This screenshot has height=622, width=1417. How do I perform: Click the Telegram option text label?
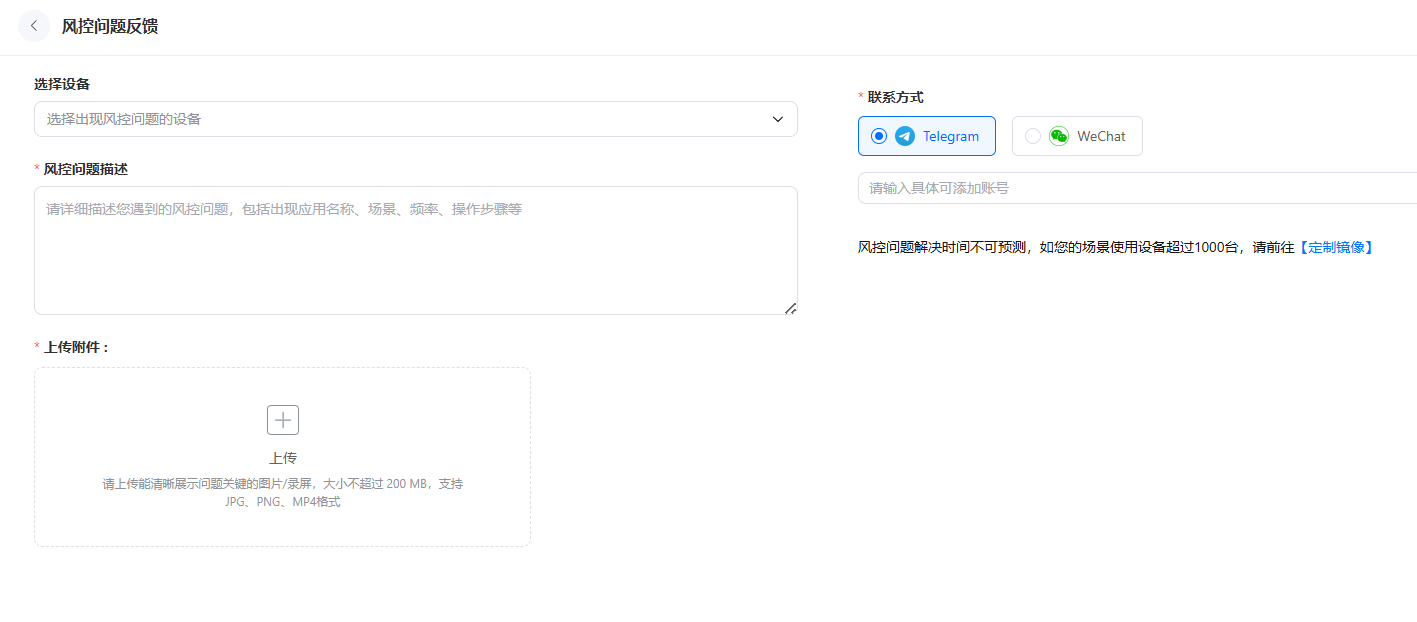950,136
